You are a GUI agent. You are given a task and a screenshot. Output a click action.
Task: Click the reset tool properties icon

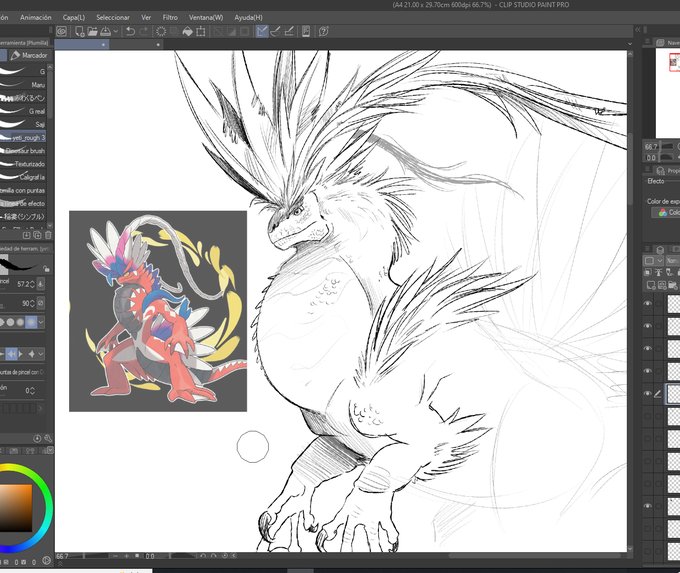tap(37, 439)
